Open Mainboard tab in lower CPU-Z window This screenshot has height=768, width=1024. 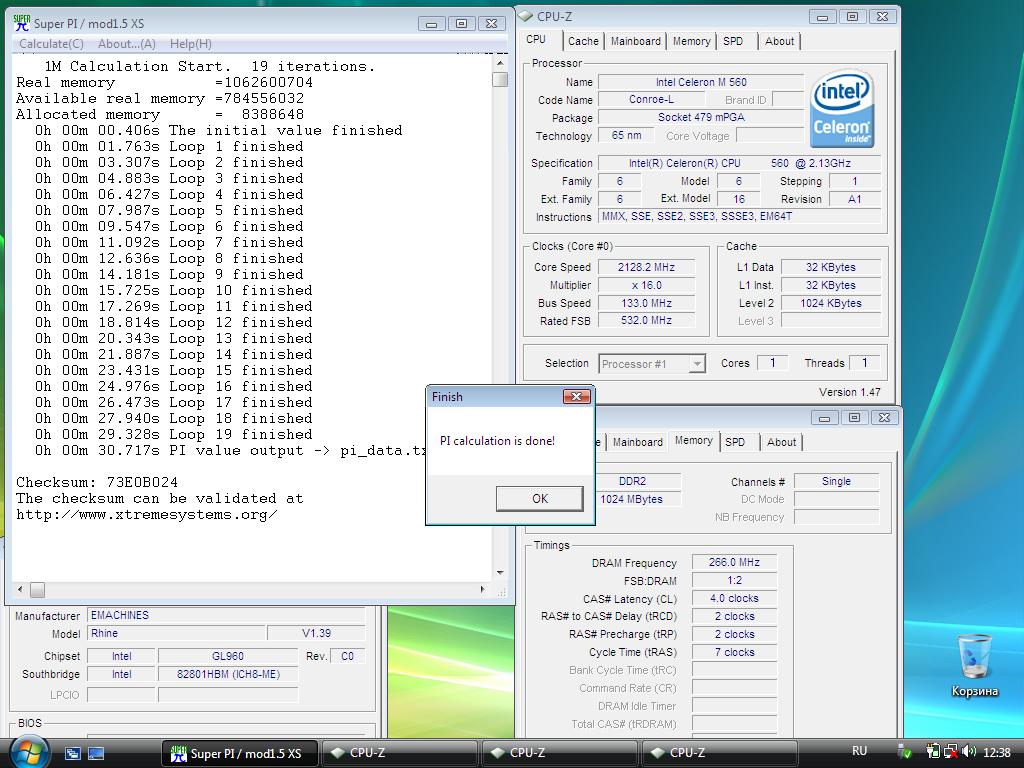(x=637, y=442)
